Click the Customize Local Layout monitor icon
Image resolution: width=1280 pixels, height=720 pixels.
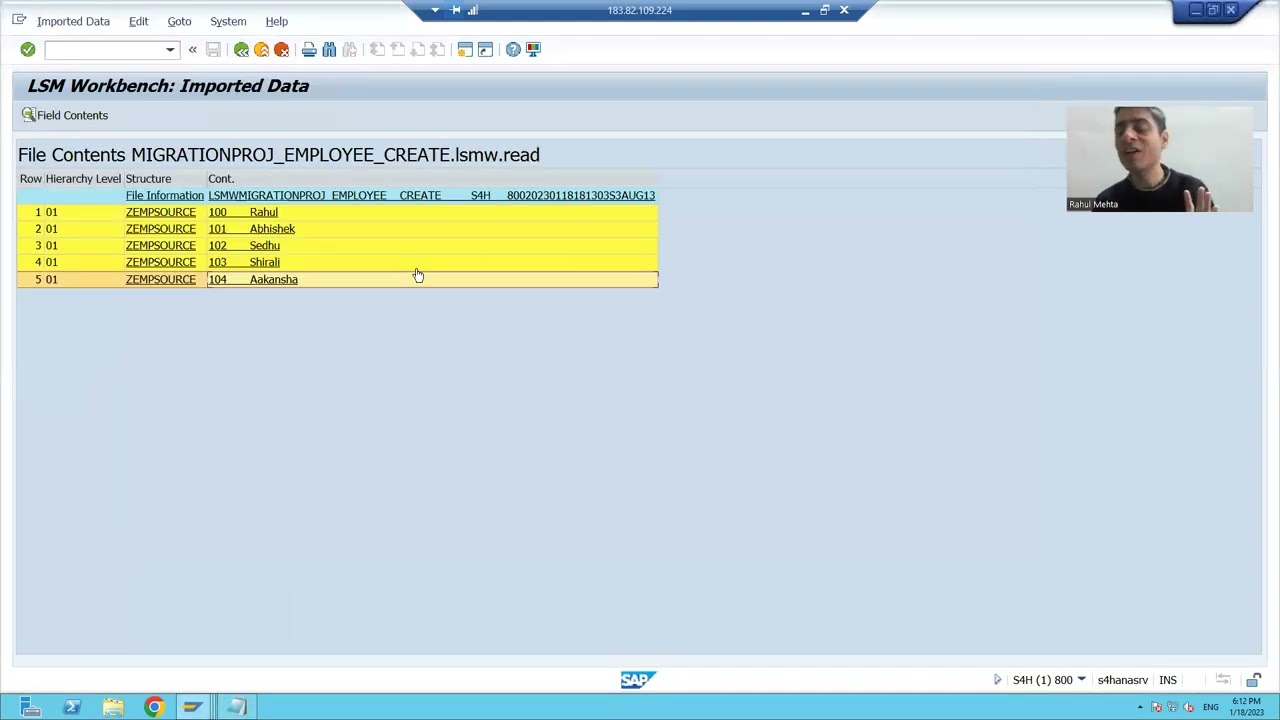point(533,49)
